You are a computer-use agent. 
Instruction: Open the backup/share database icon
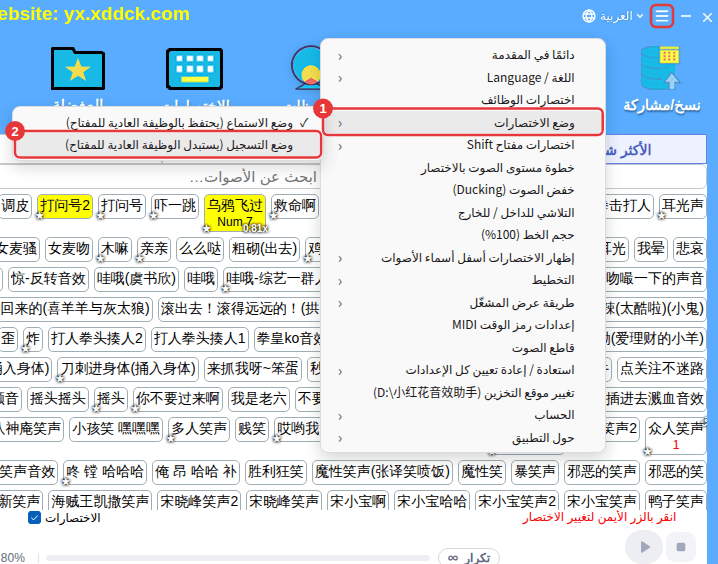coord(660,68)
